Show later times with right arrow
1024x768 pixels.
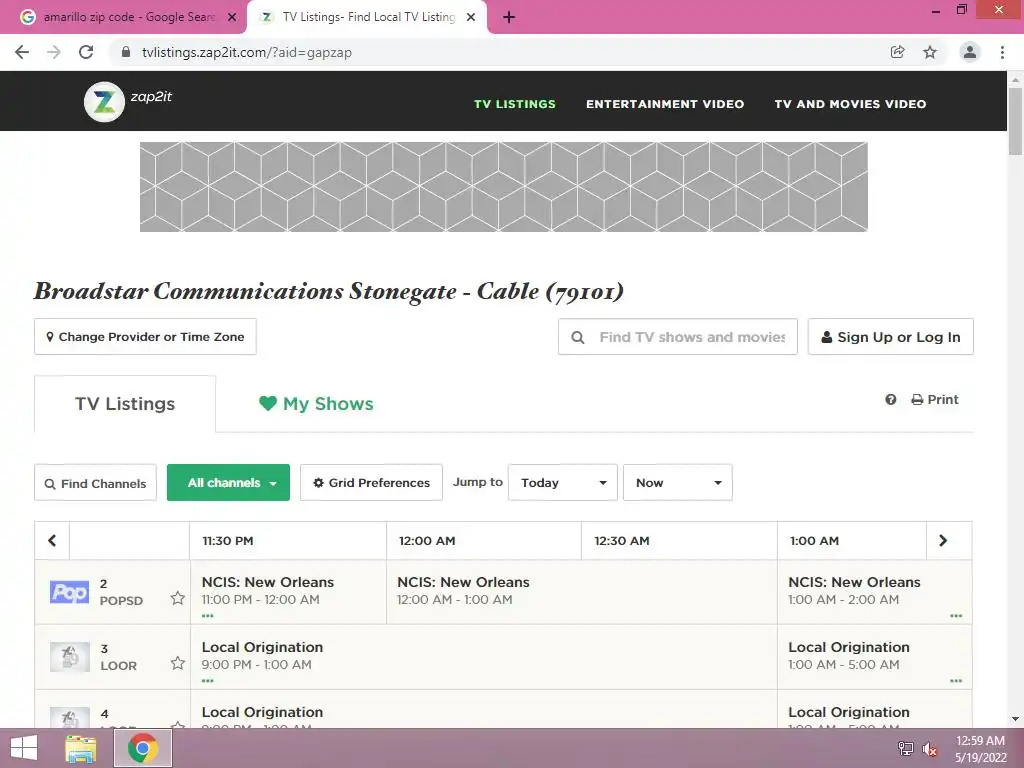943,541
